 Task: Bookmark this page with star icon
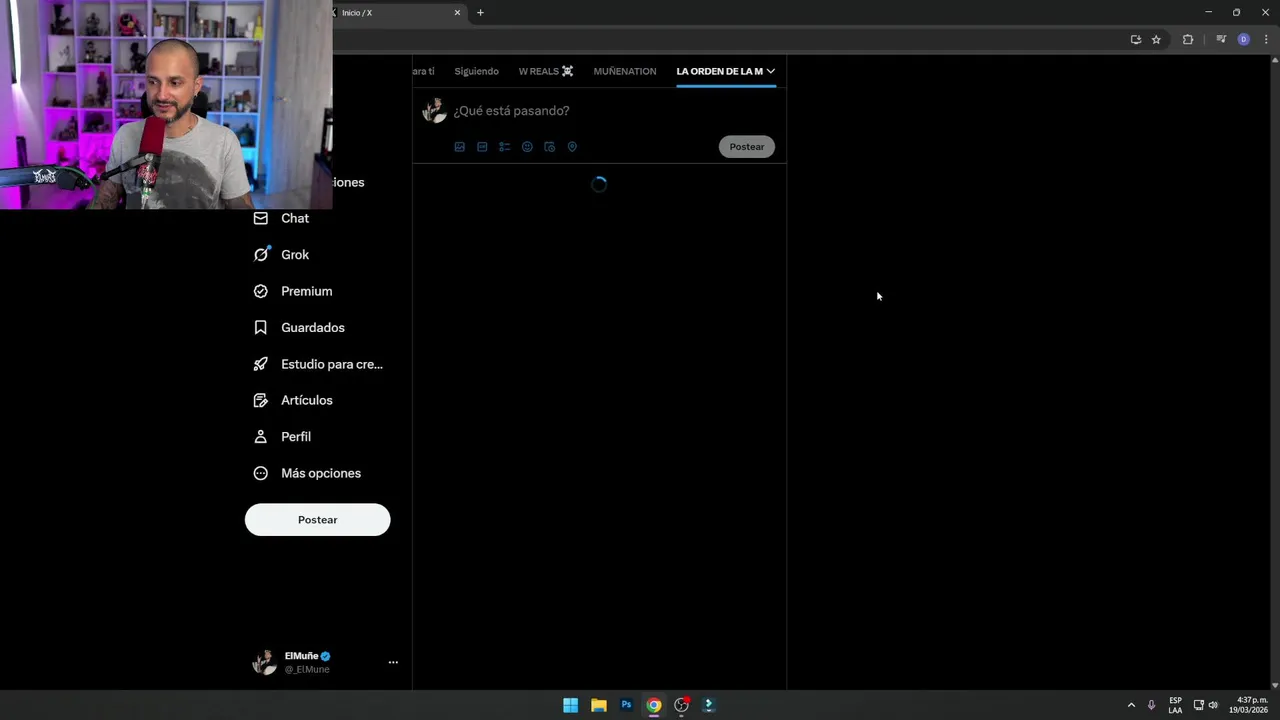tap(1156, 40)
